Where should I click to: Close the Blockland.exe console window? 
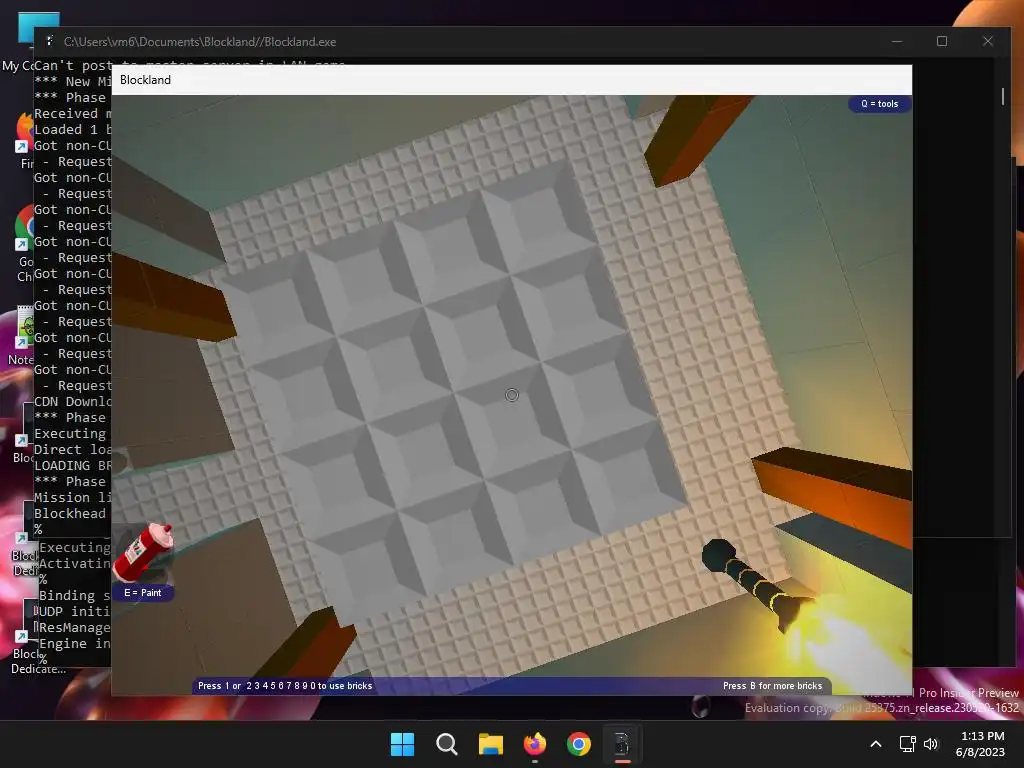[x=987, y=41]
